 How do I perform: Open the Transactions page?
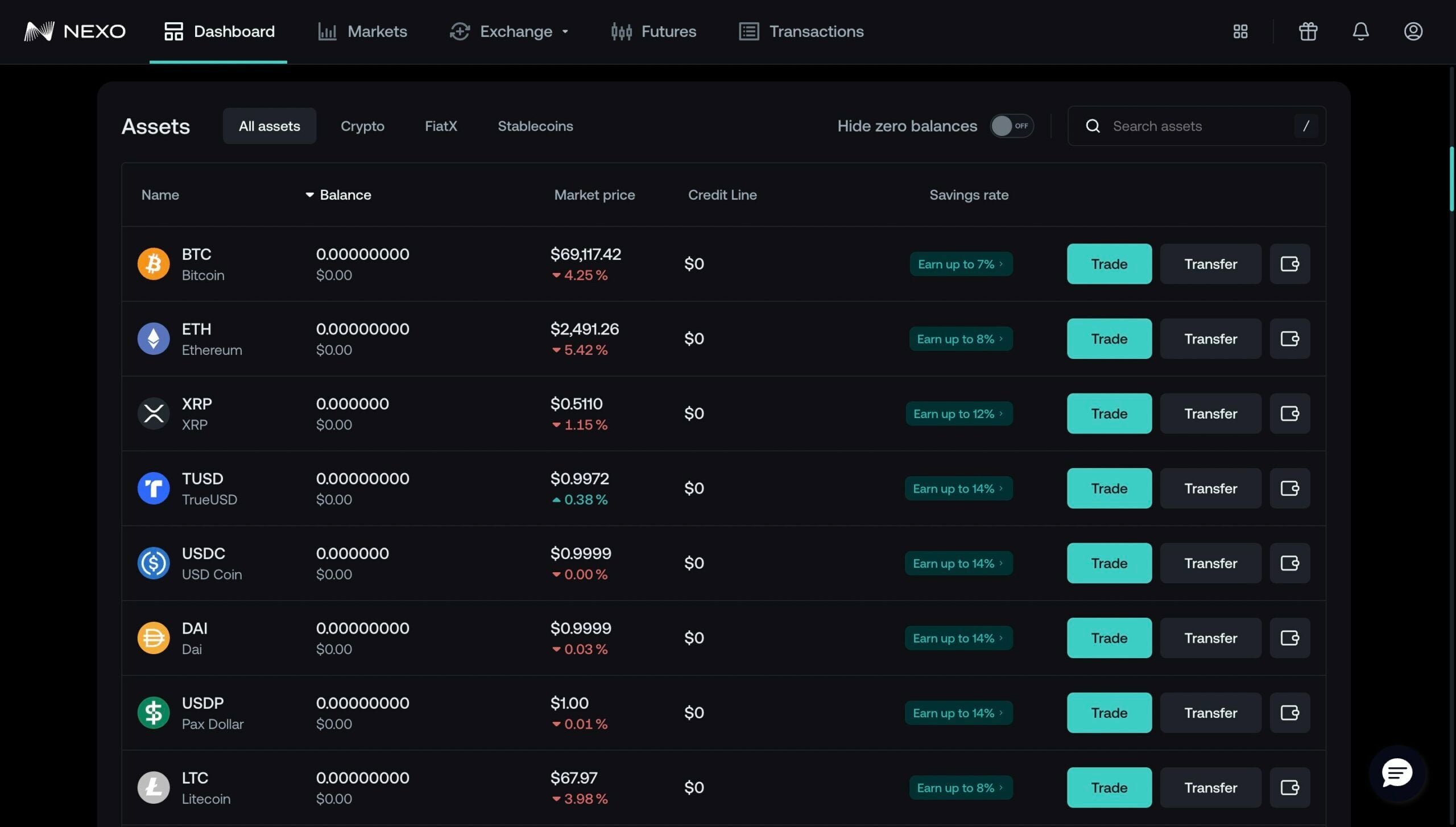pos(801,32)
